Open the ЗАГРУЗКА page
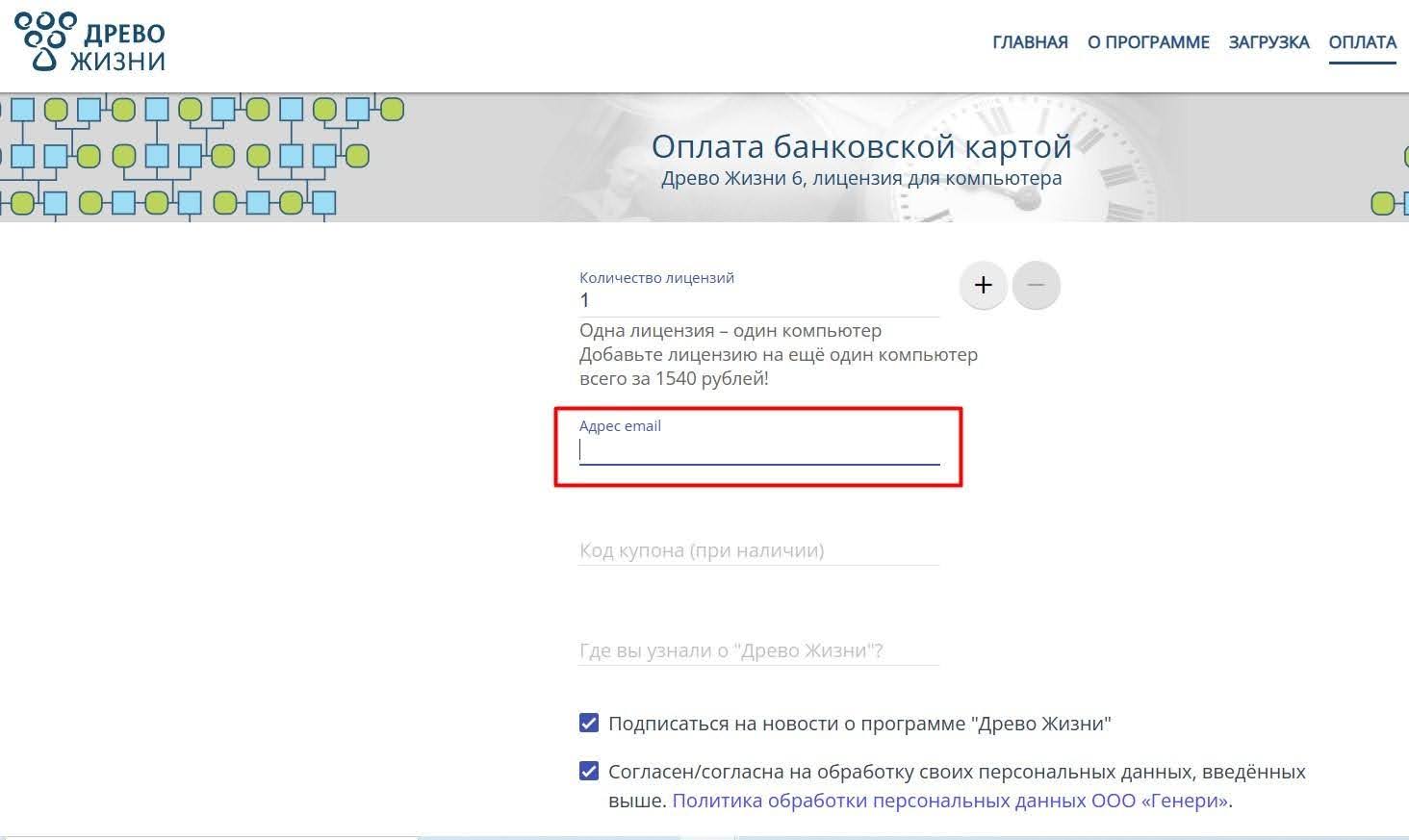The height and width of the screenshot is (840, 1409). click(x=1268, y=42)
